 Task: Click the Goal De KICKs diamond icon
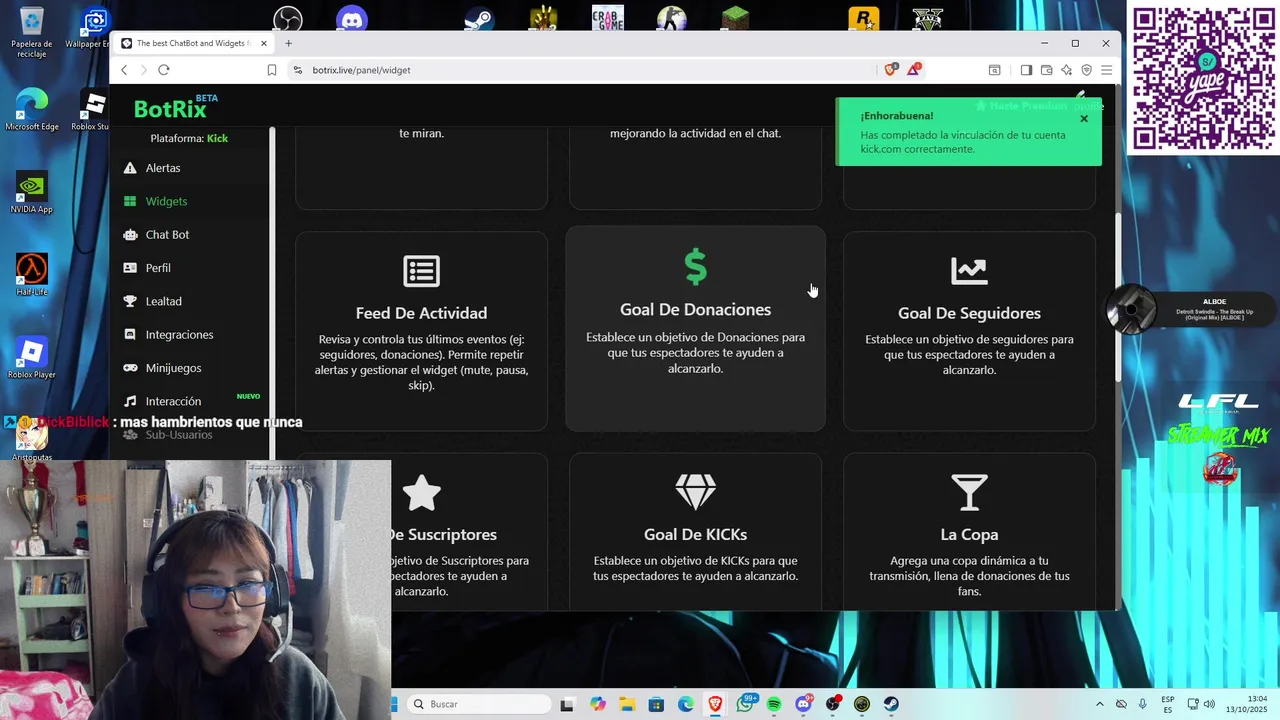(x=695, y=492)
